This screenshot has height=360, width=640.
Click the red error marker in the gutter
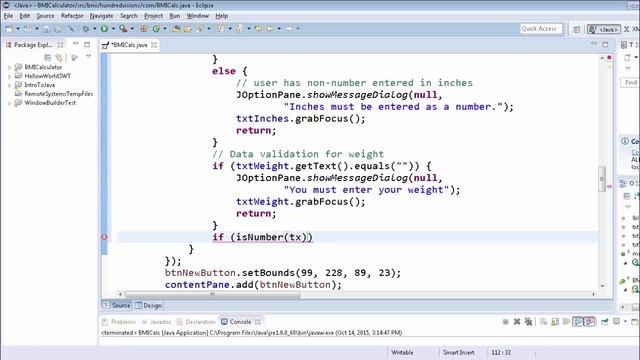click(x=104, y=237)
